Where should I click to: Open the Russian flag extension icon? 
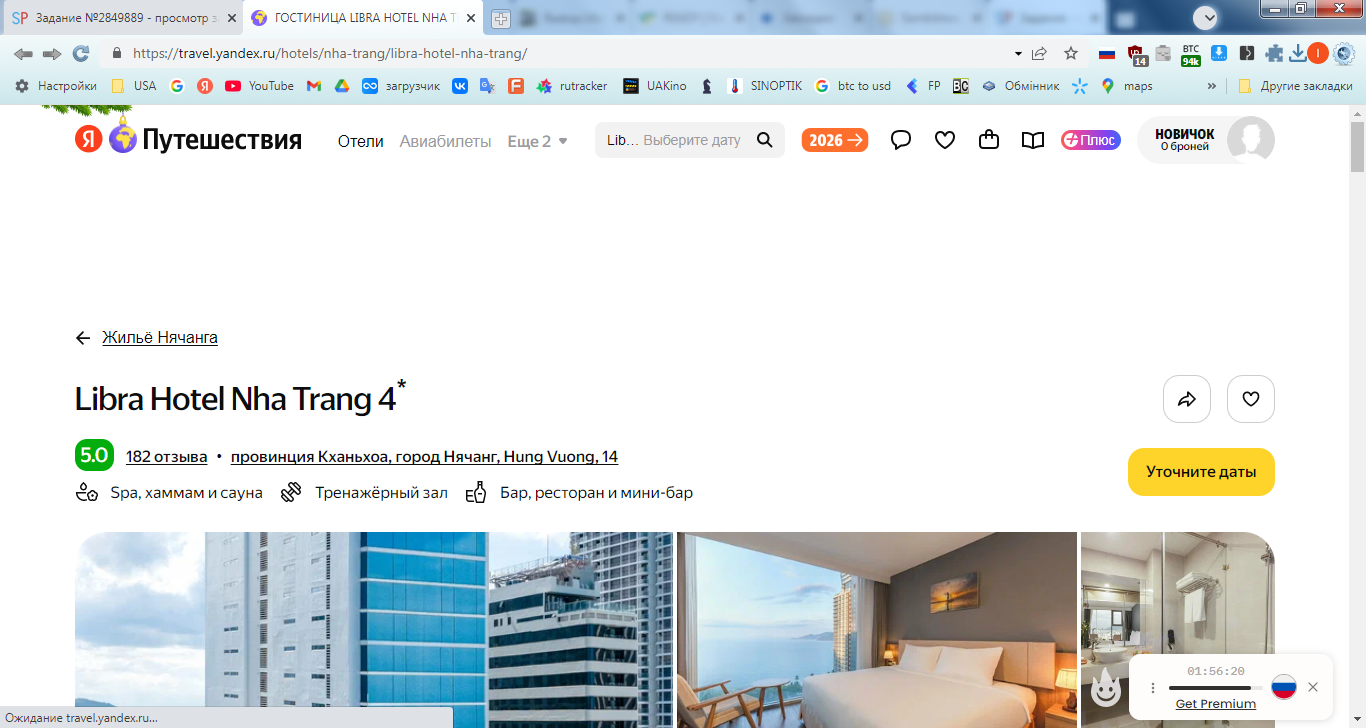click(1107, 53)
